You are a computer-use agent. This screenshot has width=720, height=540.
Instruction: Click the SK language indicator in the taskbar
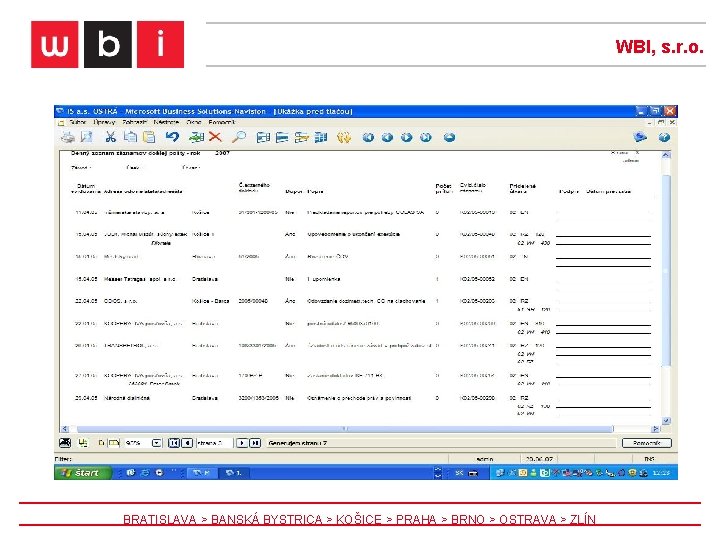tap(459, 473)
